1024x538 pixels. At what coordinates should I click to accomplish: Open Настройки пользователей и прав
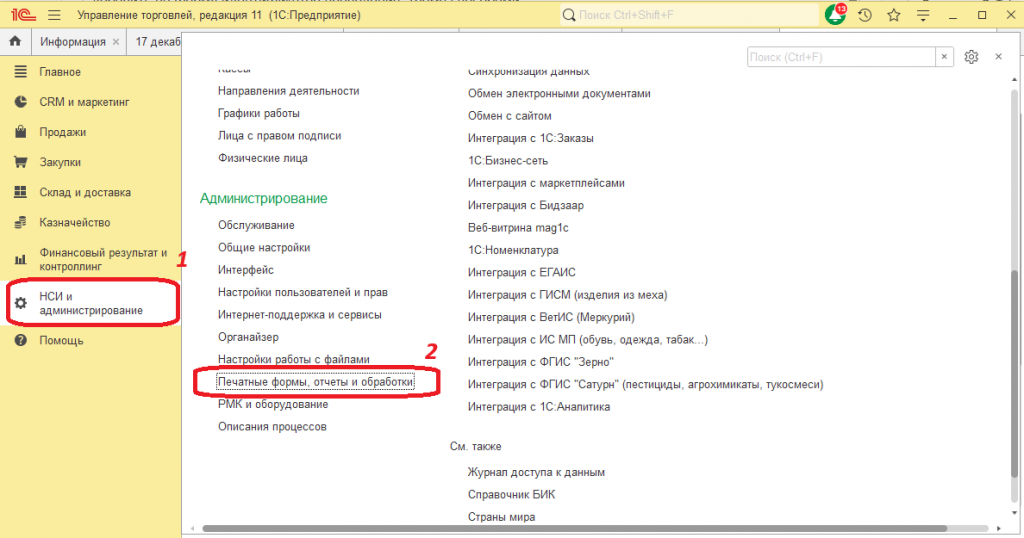302,292
